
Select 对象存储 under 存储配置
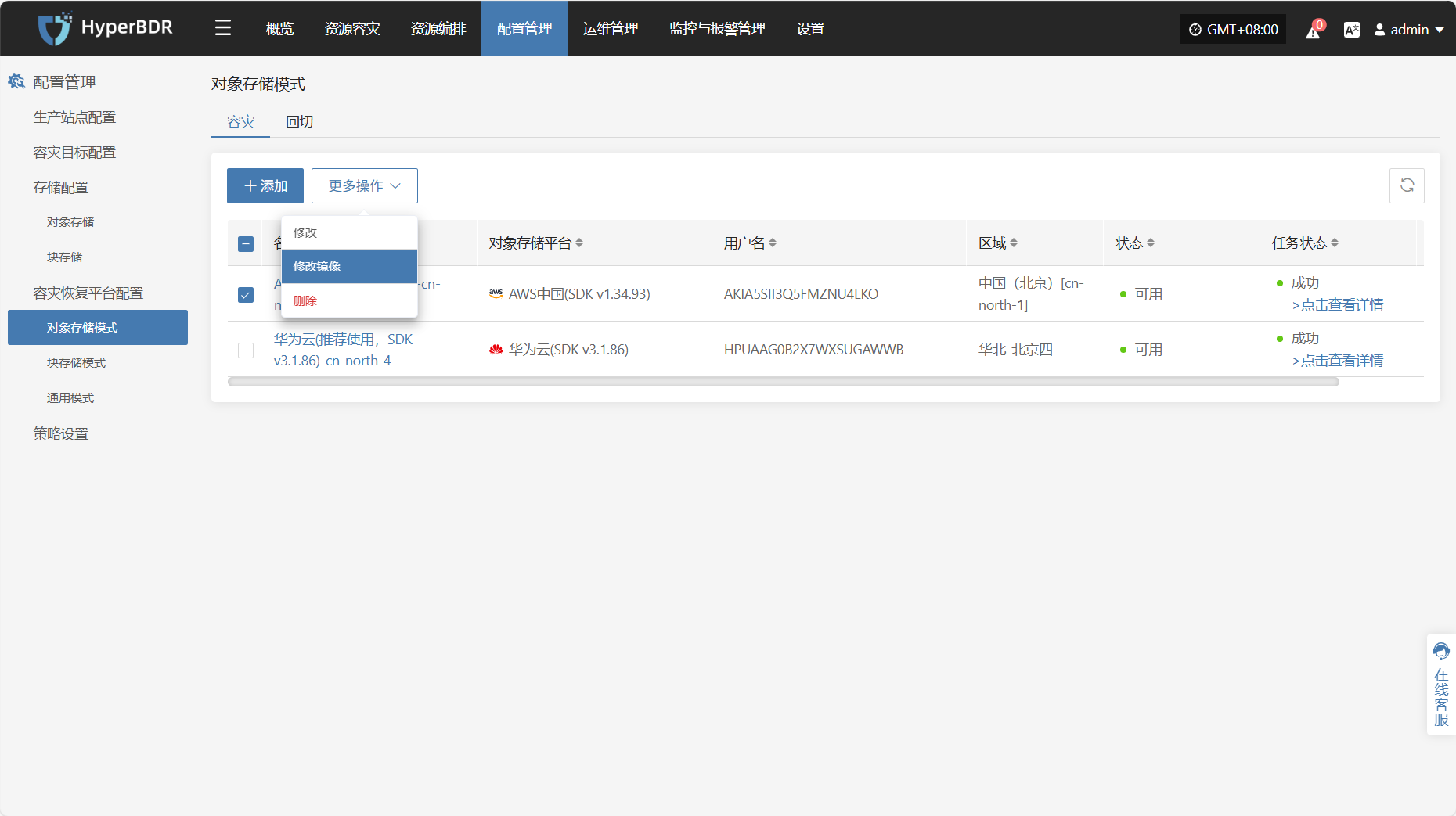click(70, 222)
